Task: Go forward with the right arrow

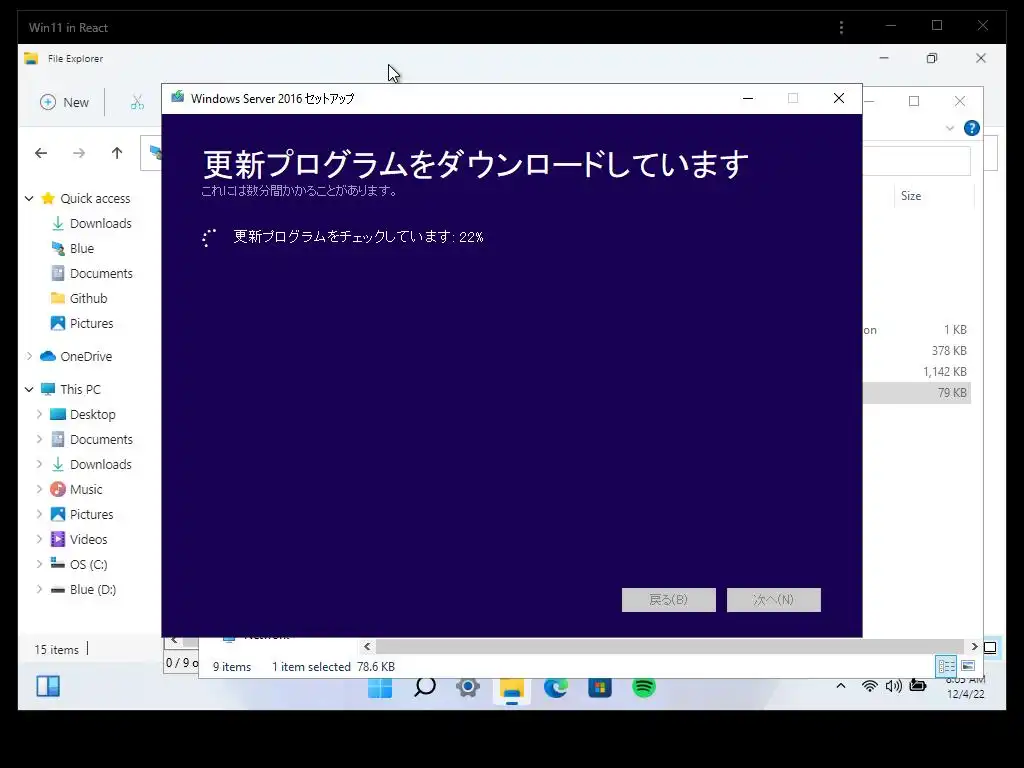Action: (x=79, y=153)
